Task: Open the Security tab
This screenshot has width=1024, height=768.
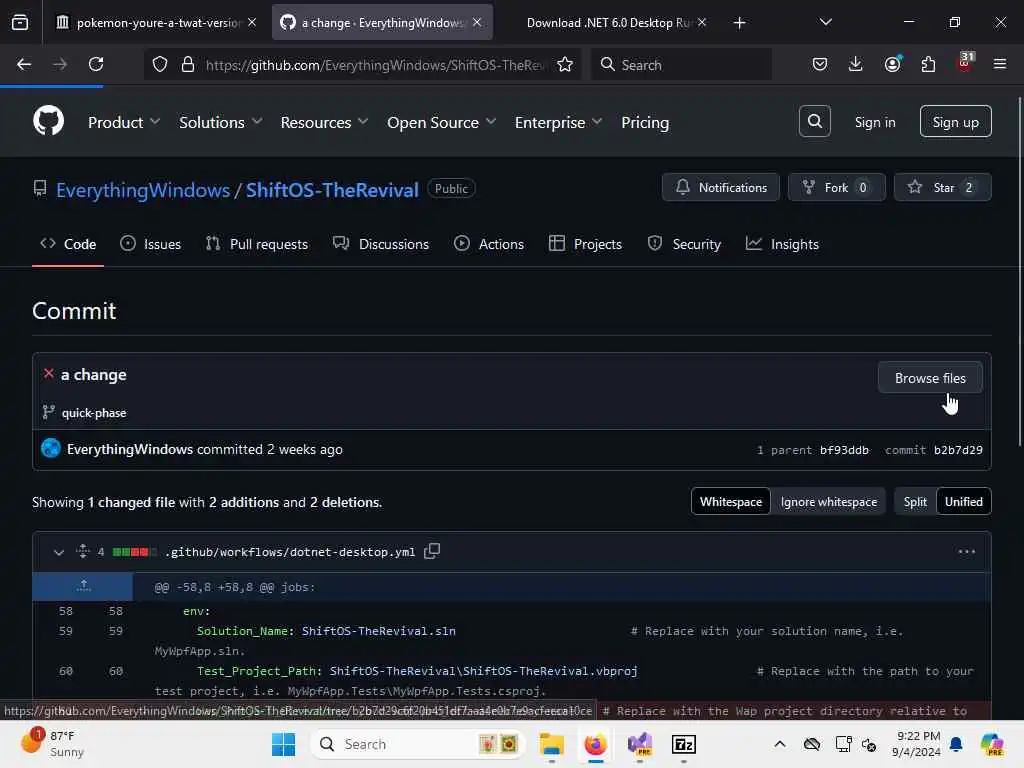Action: [684, 244]
